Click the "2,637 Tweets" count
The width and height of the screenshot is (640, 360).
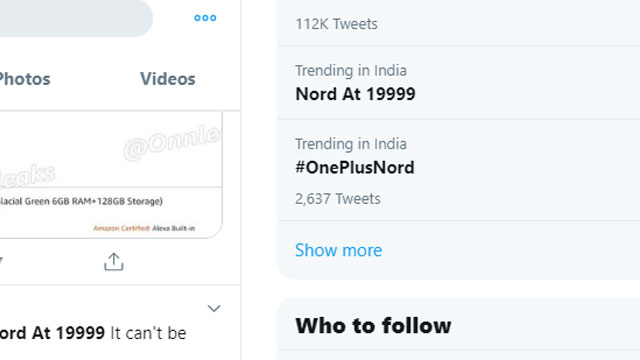[338, 199]
